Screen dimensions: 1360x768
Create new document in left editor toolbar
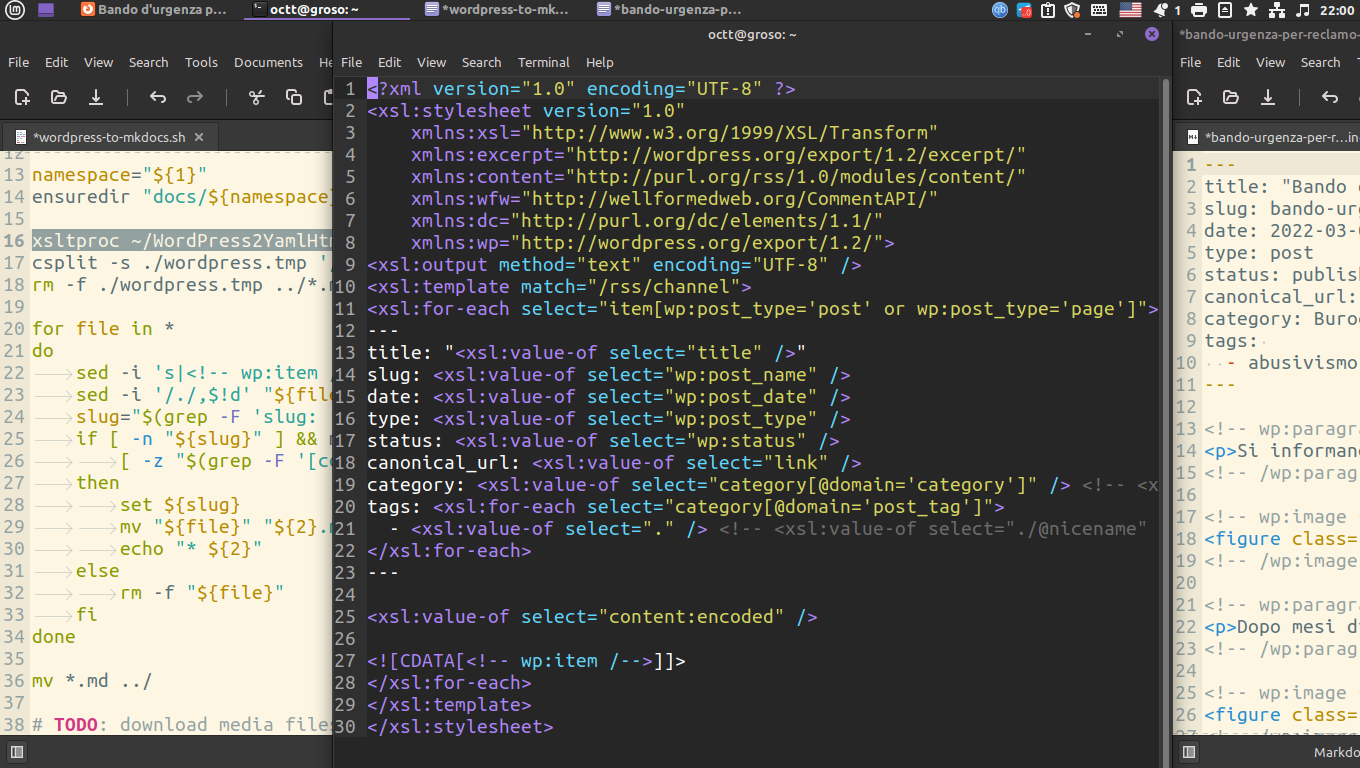click(22, 97)
